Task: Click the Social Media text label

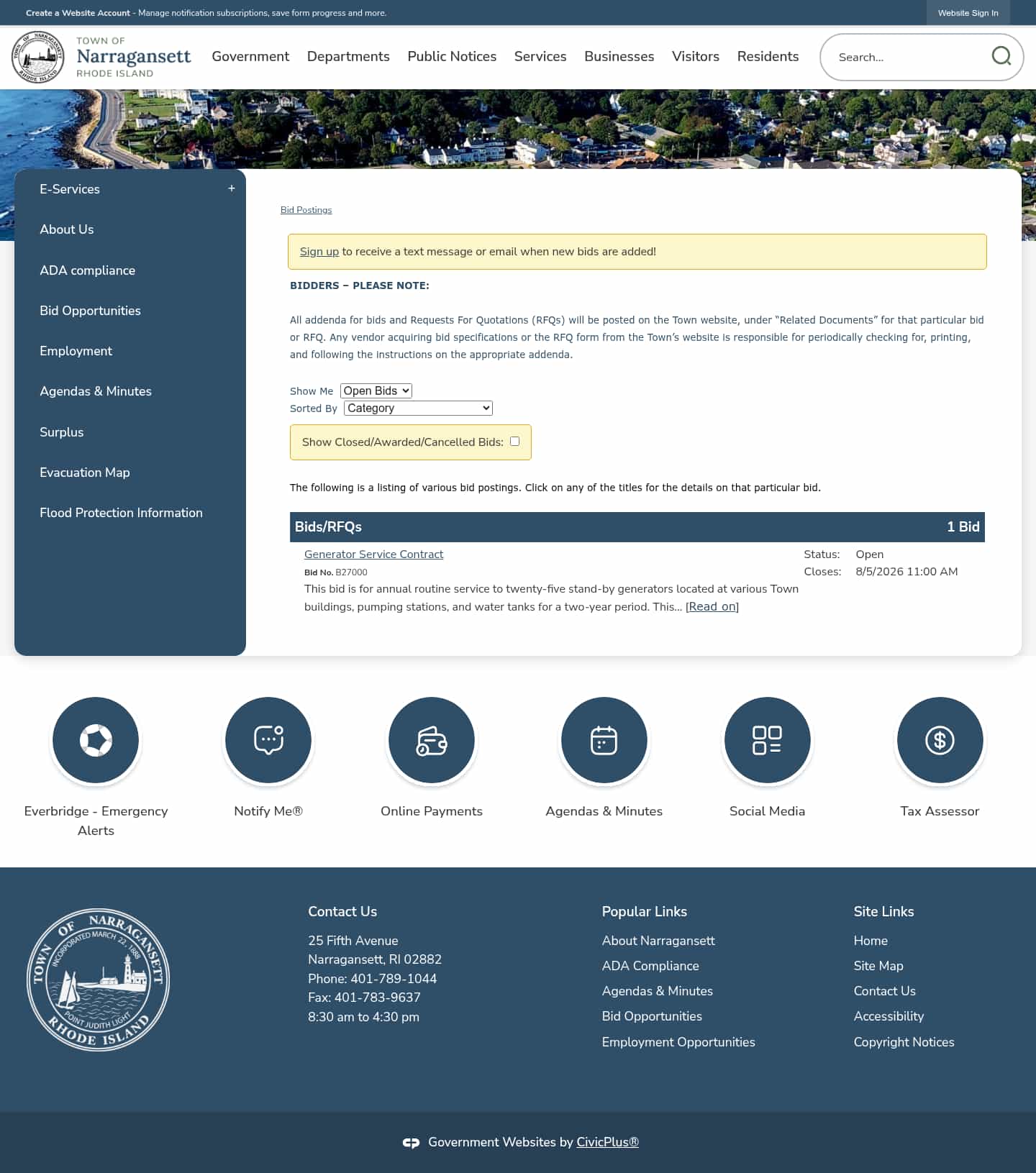Action: 767,811
